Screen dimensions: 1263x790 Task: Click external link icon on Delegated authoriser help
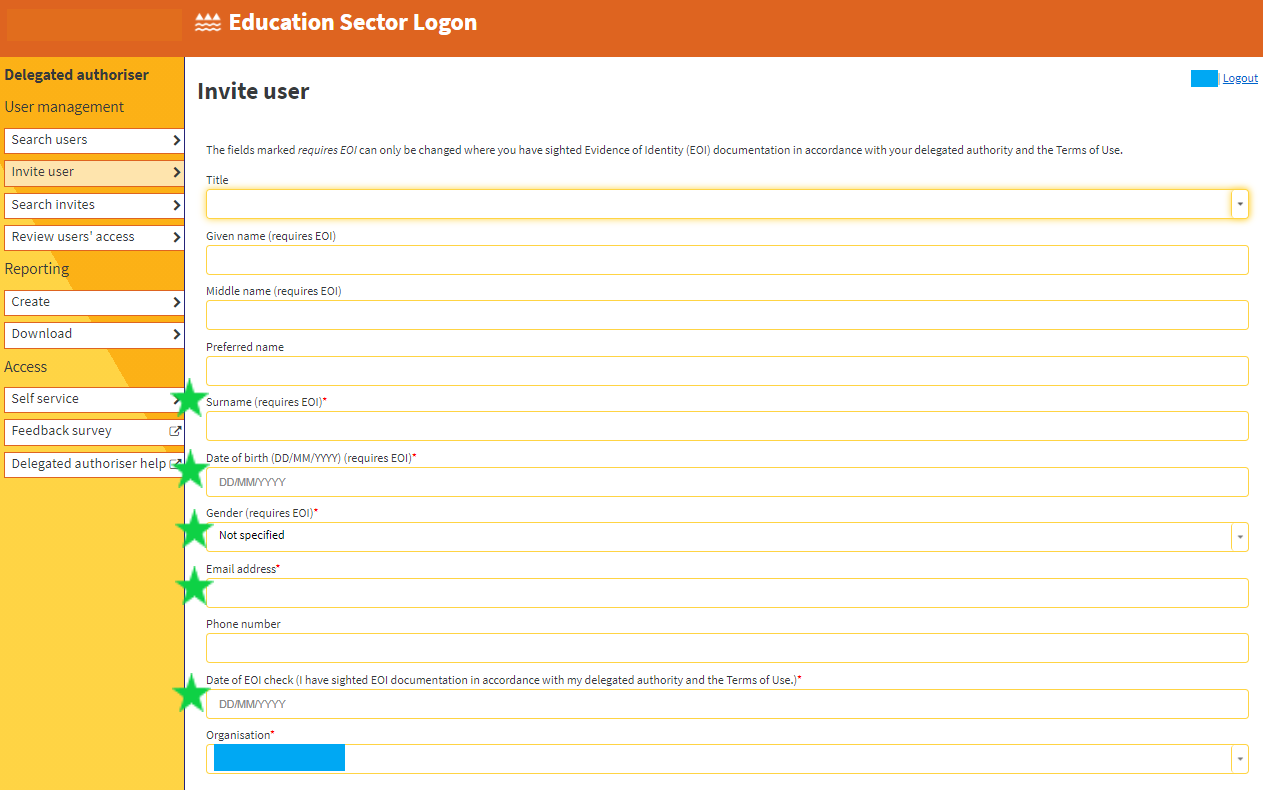click(177, 464)
